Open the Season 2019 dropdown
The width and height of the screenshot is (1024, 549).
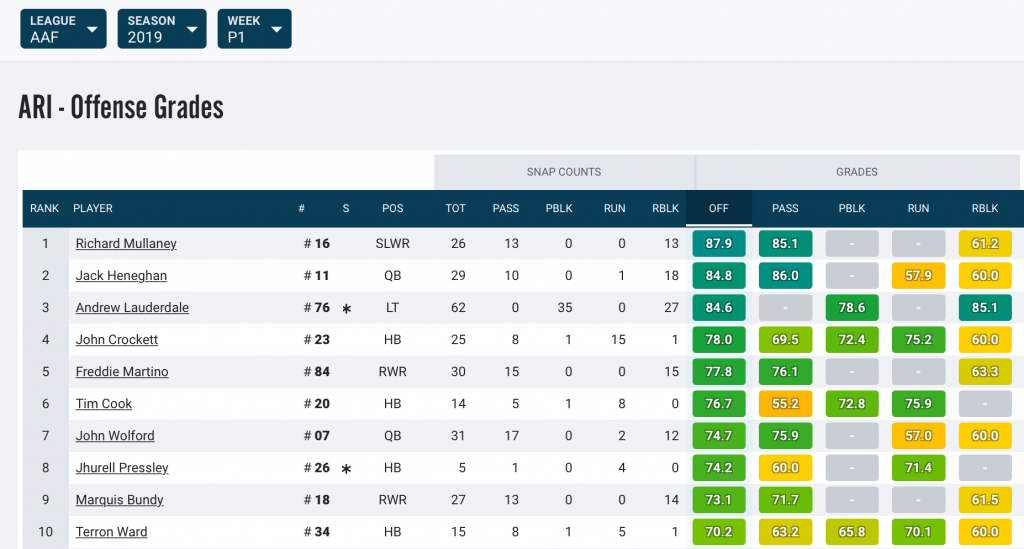coord(162,29)
